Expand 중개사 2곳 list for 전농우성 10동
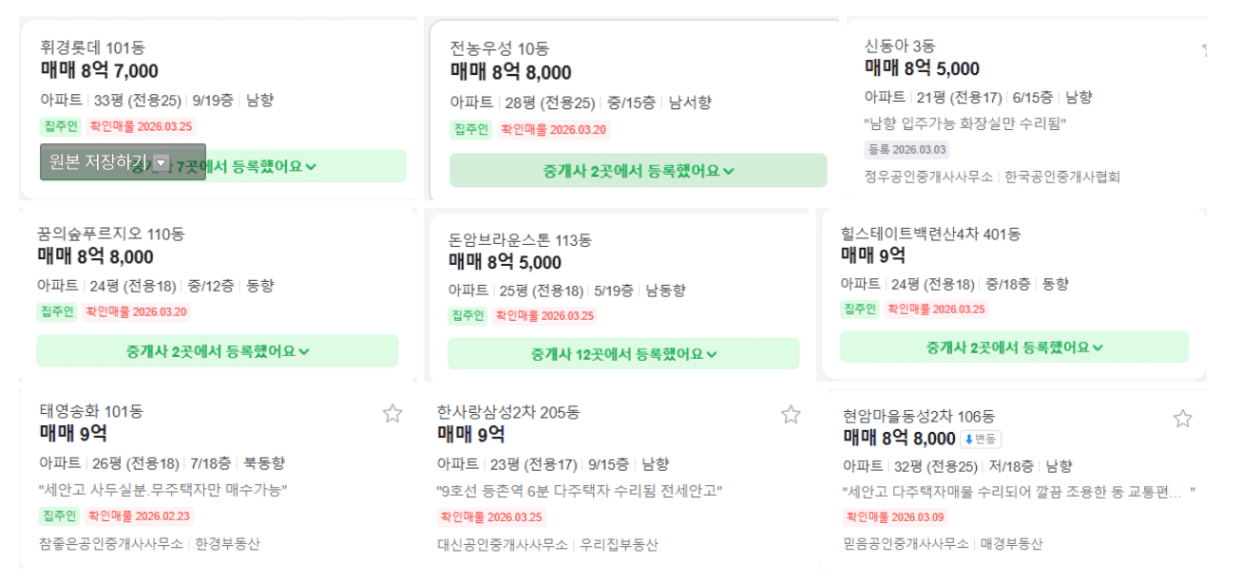 pos(638,170)
